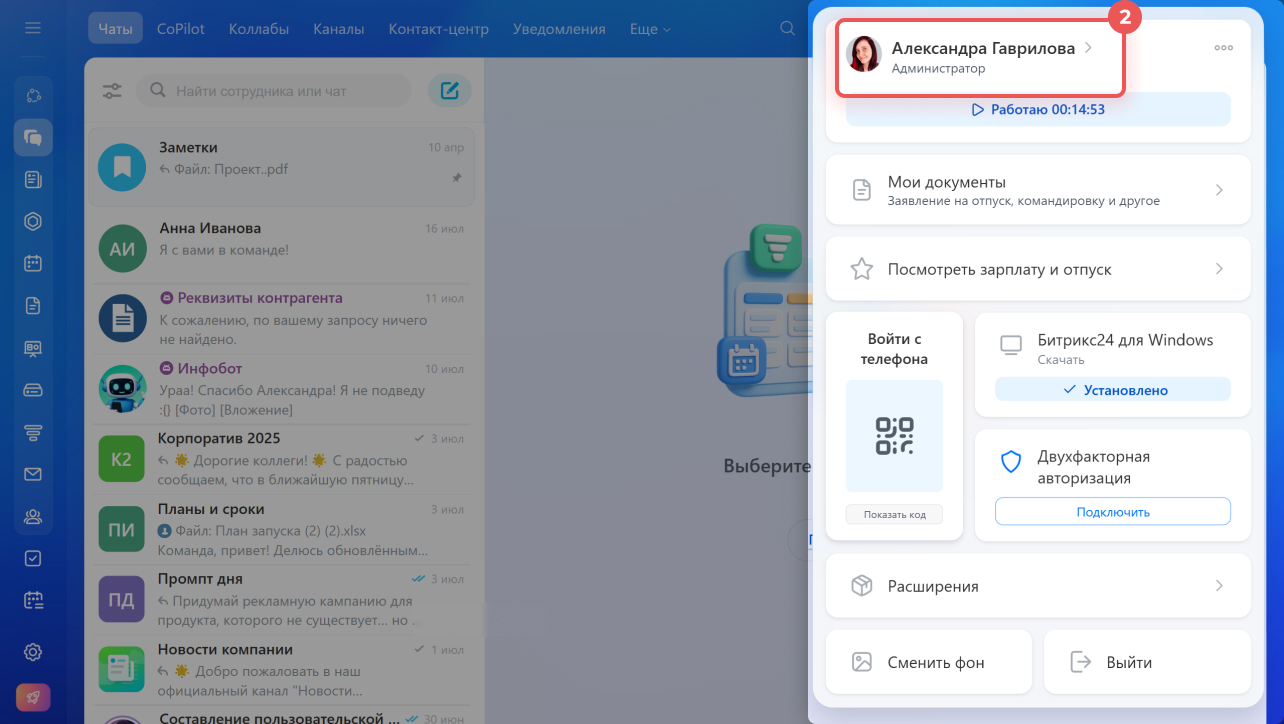
Task: Expand Александра Гаврилова profile chevron
Action: point(1088,48)
